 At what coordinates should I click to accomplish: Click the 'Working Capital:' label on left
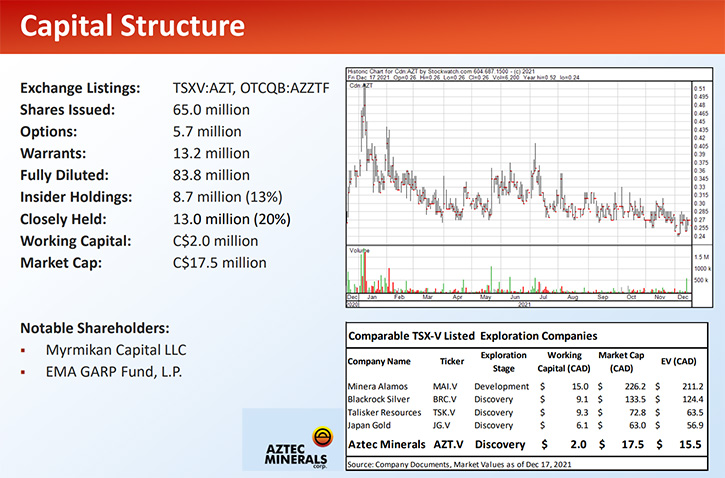tap(76, 241)
